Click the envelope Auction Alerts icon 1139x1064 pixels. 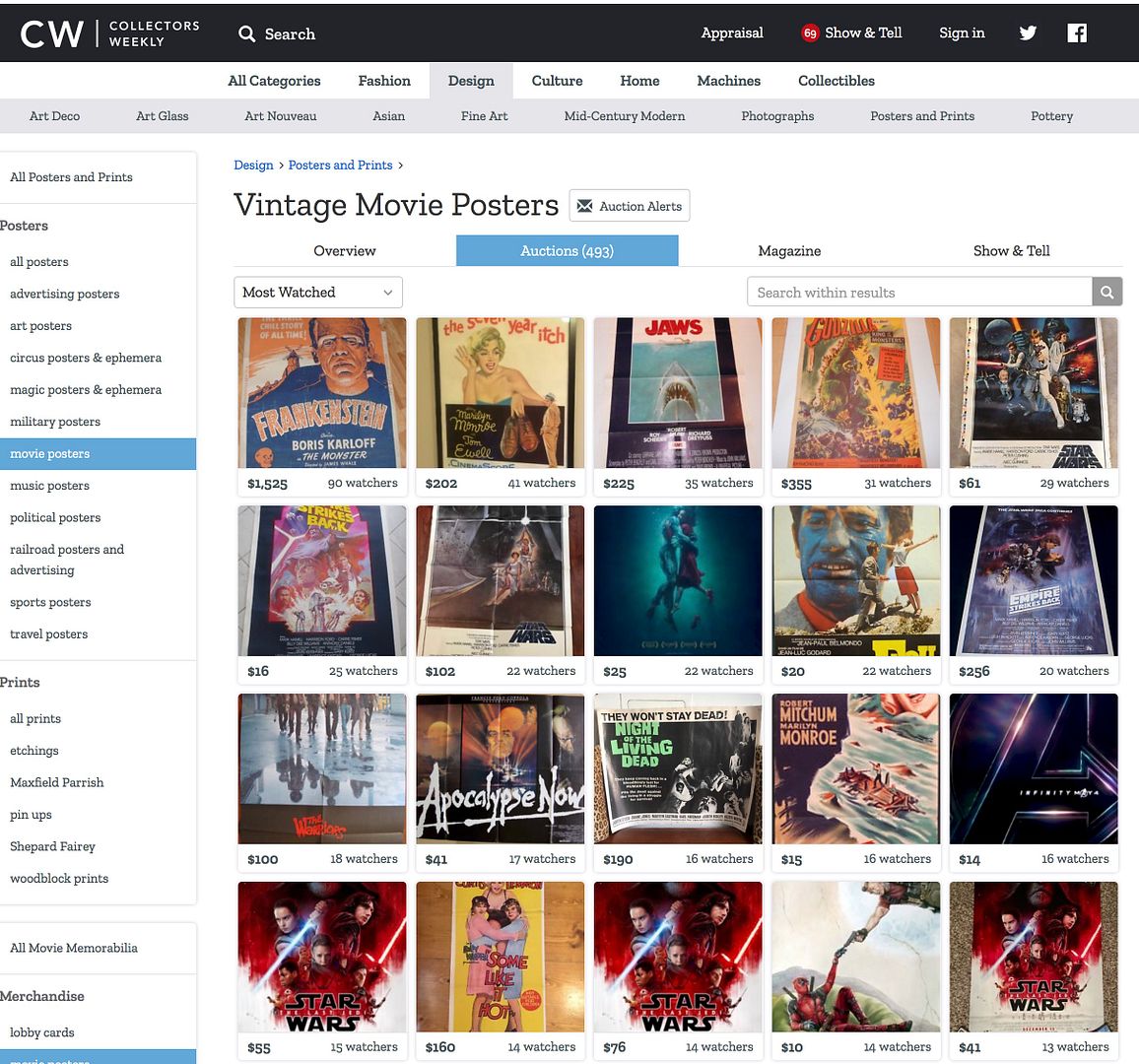(584, 206)
